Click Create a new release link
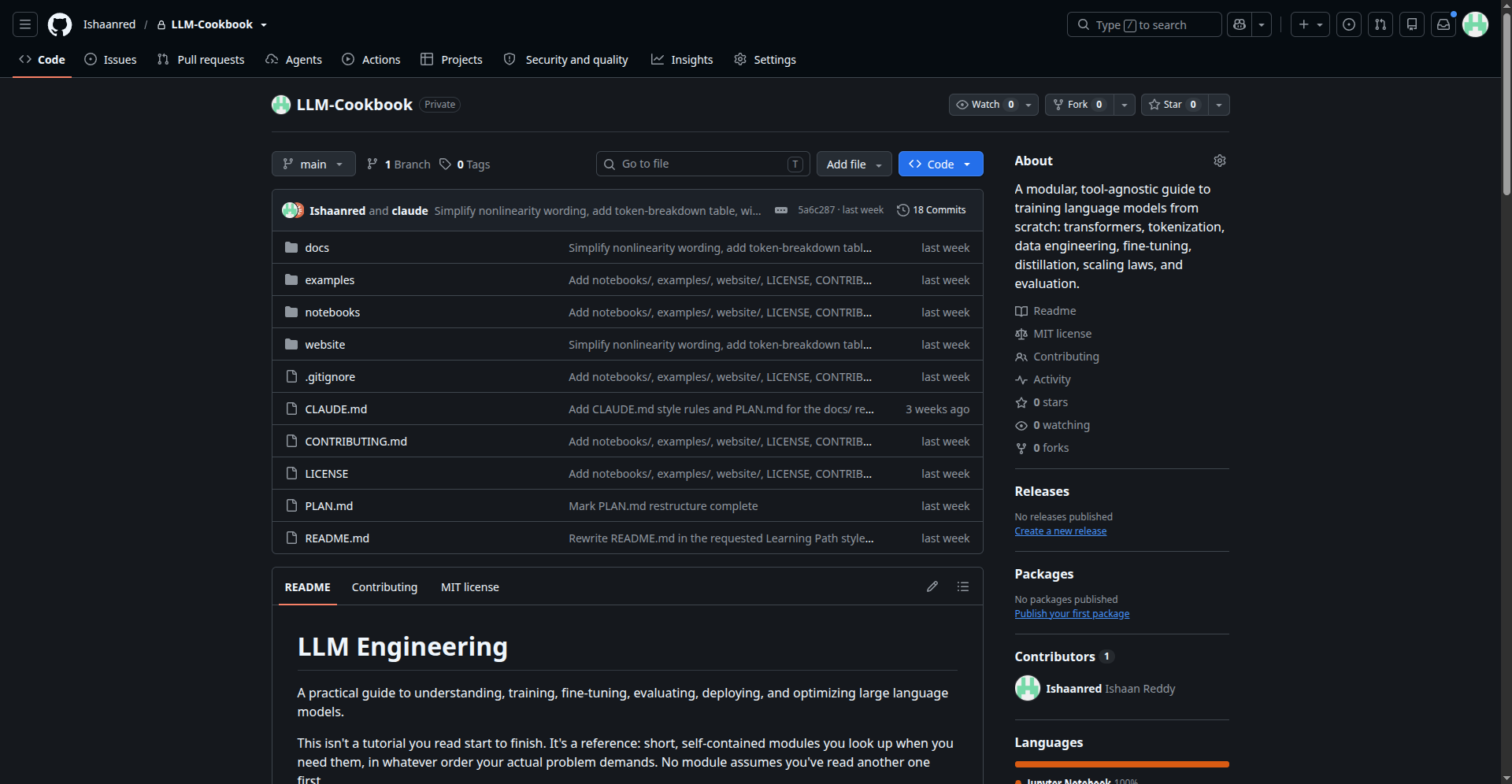 1060,531
